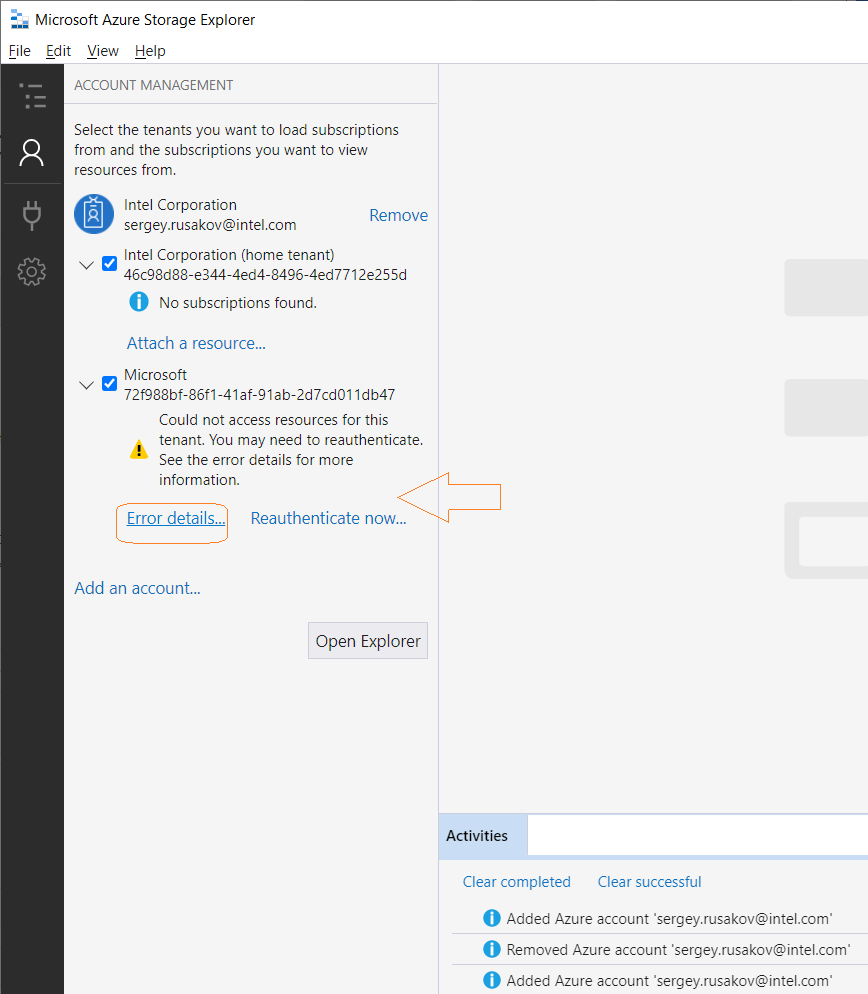Image resolution: width=868 pixels, height=994 pixels.
Task: Select the Account Management person icon
Action: point(32,153)
